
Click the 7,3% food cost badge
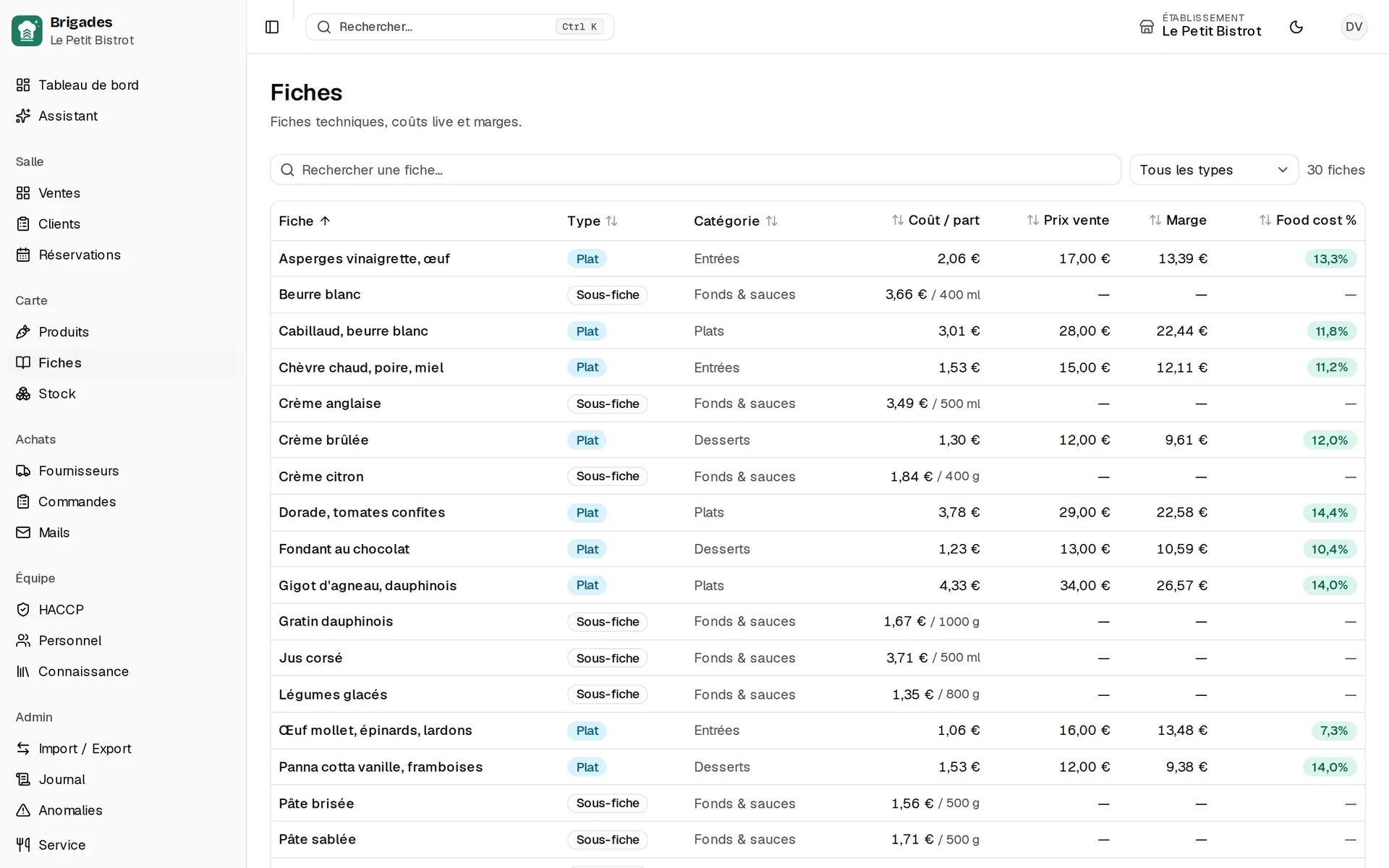(x=1333, y=731)
